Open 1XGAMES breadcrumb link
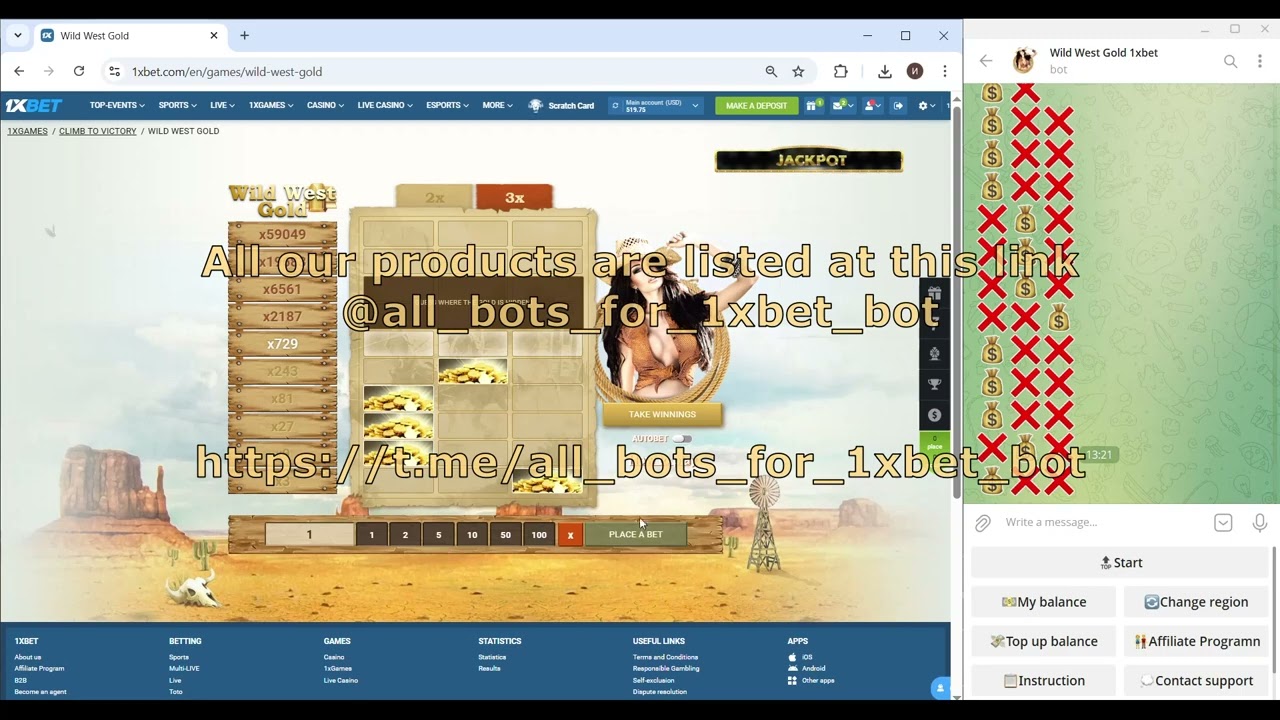This screenshot has width=1280, height=720. pyautogui.click(x=28, y=131)
